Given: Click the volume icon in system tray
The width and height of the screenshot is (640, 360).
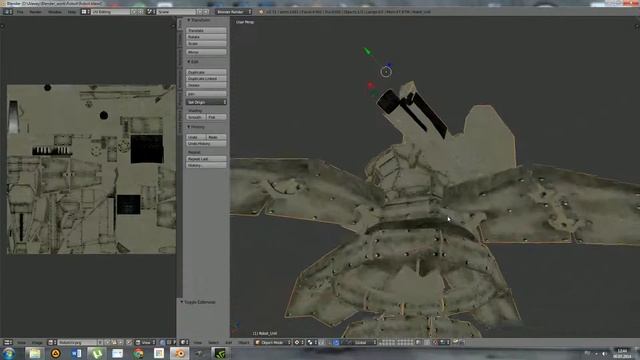Looking at the screenshot, I should click(604, 354).
